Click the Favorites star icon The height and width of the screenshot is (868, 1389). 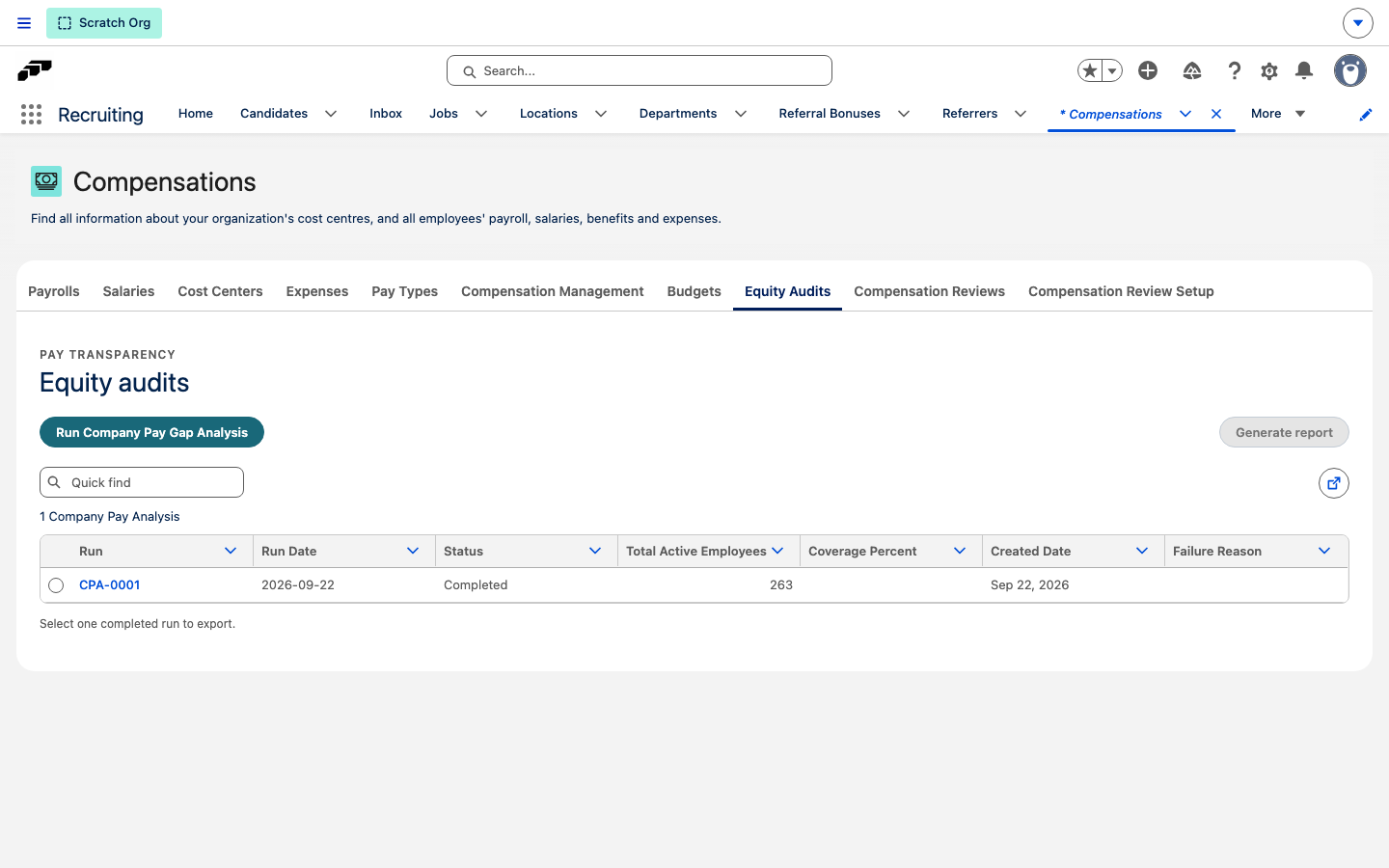pos(1090,70)
